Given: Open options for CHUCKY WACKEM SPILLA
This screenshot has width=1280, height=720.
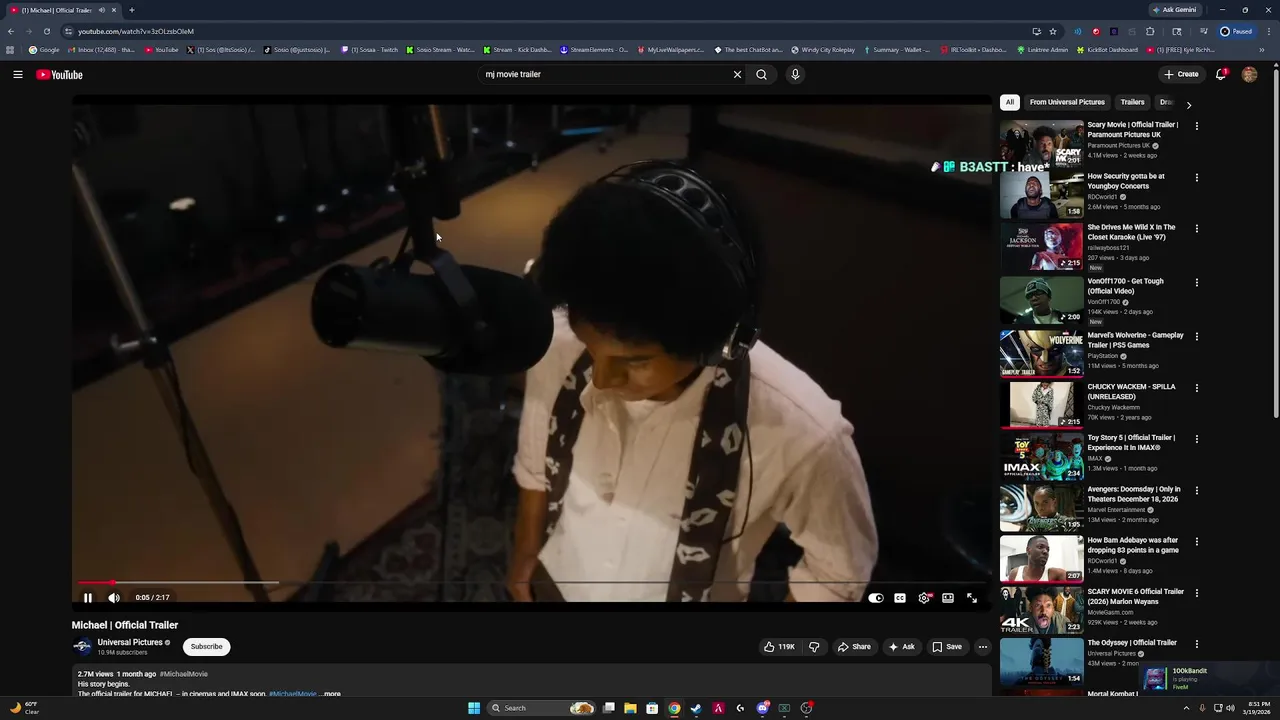Looking at the screenshot, I should [1197, 388].
